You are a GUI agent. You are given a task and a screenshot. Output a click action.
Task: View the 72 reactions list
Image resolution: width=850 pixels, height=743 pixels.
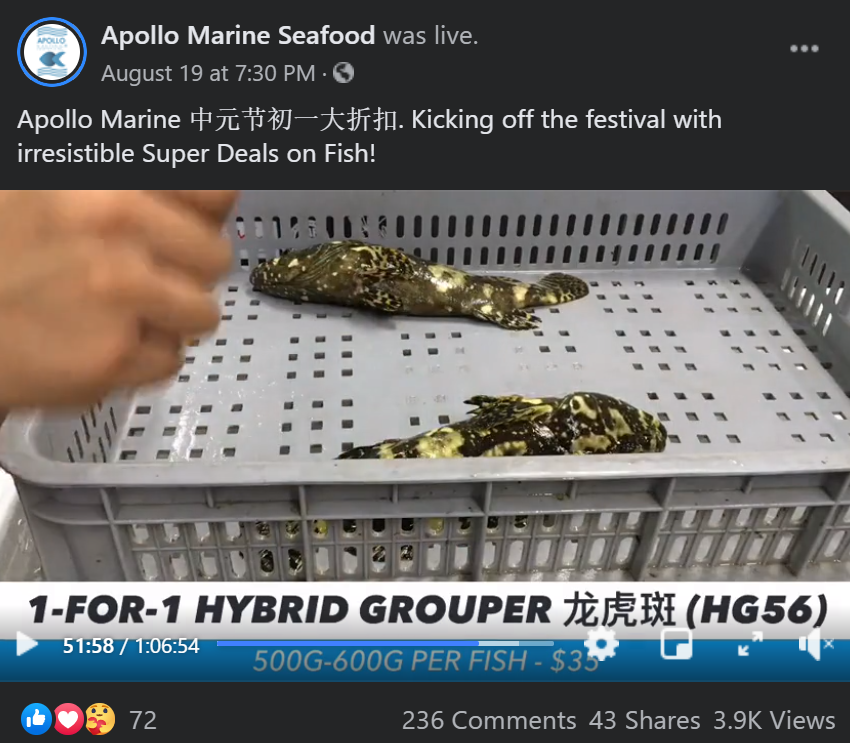tap(143, 720)
